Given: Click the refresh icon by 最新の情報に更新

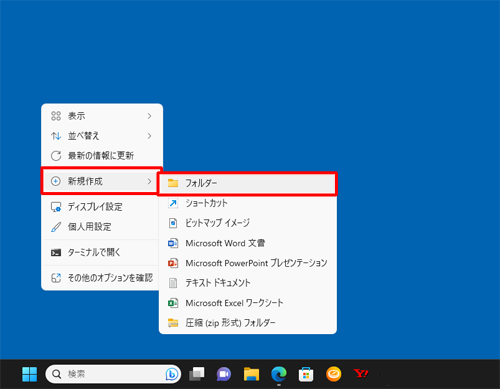Looking at the screenshot, I should click(56, 156).
